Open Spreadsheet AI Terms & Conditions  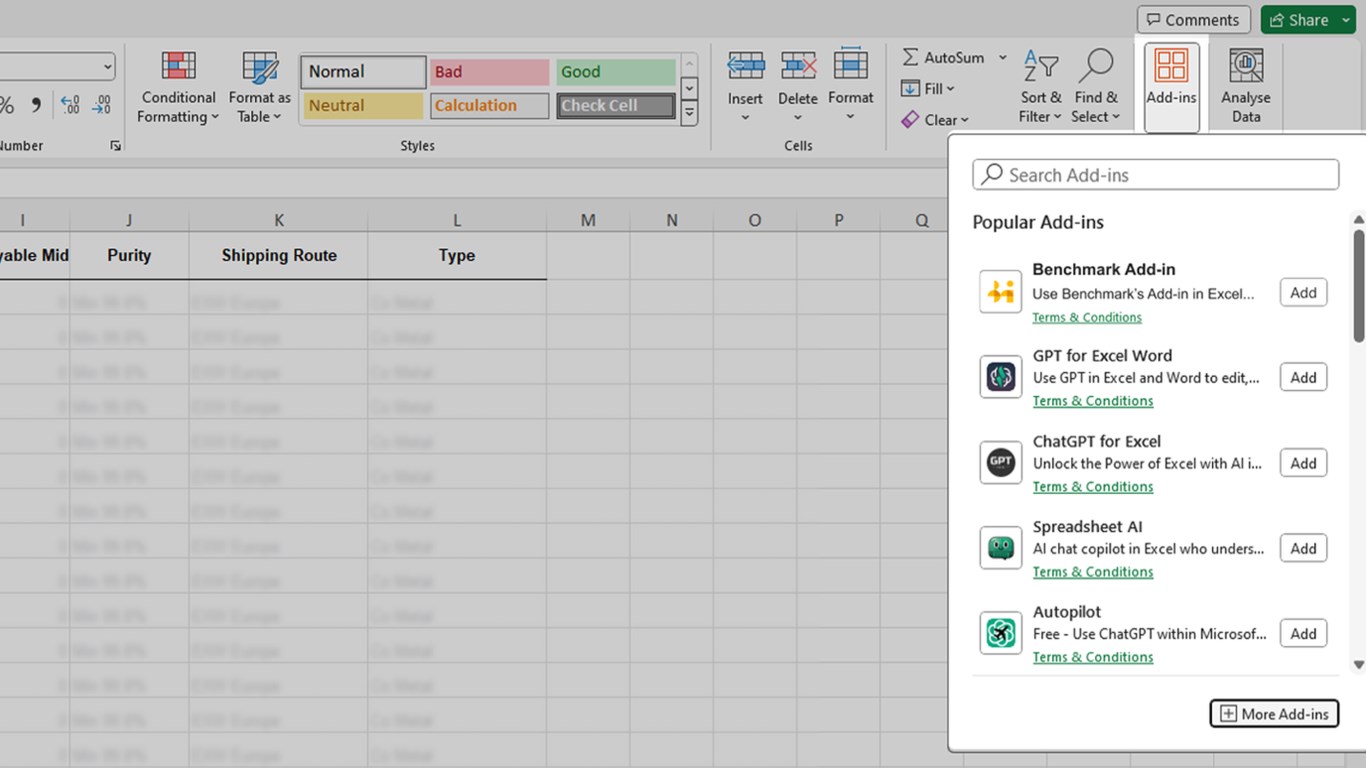click(x=1093, y=572)
